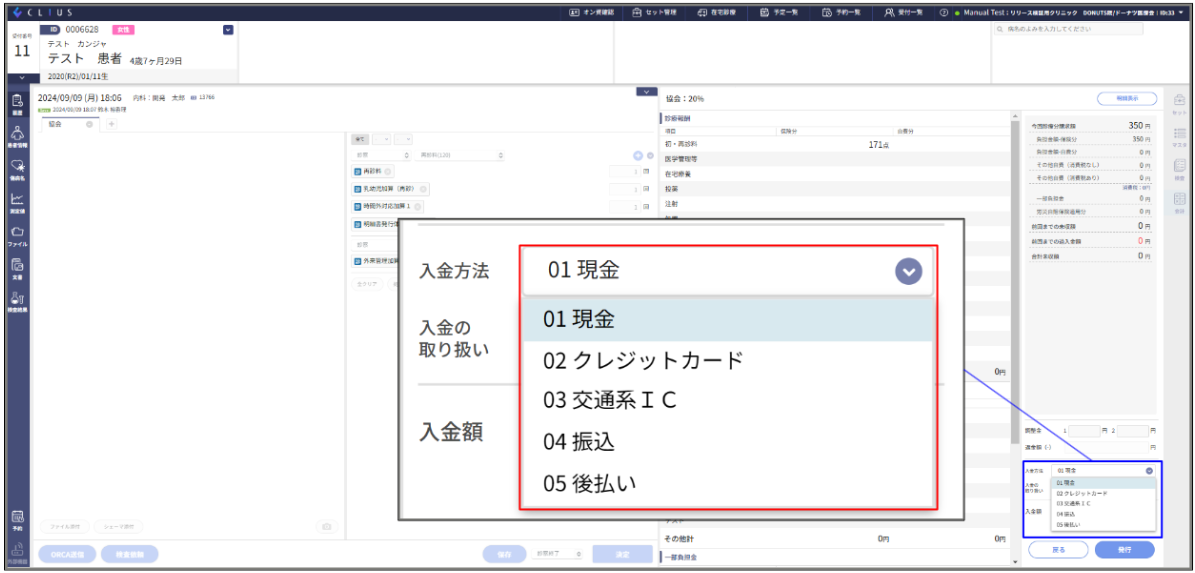The width and height of the screenshot is (1195, 573).
Task: Add a new tab with the plus button
Action: 111,124
